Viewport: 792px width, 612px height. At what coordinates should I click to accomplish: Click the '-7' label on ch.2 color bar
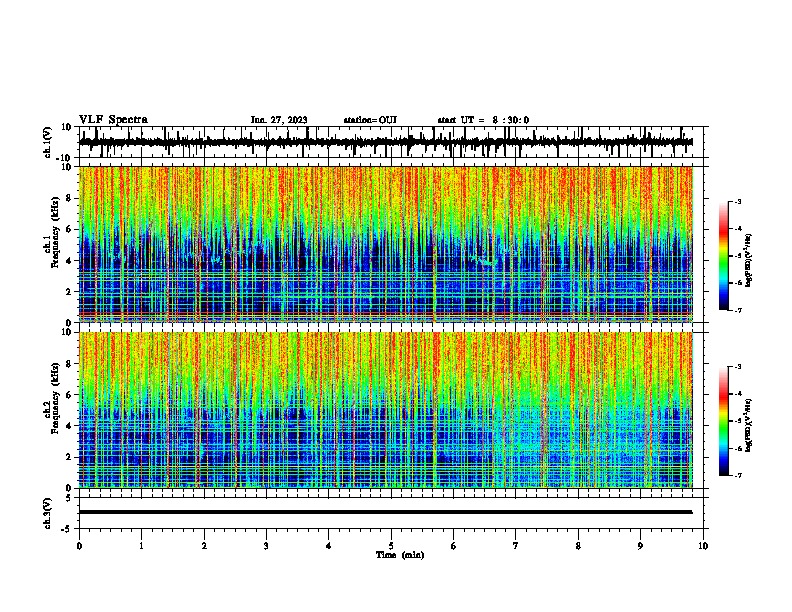(737, 475)
